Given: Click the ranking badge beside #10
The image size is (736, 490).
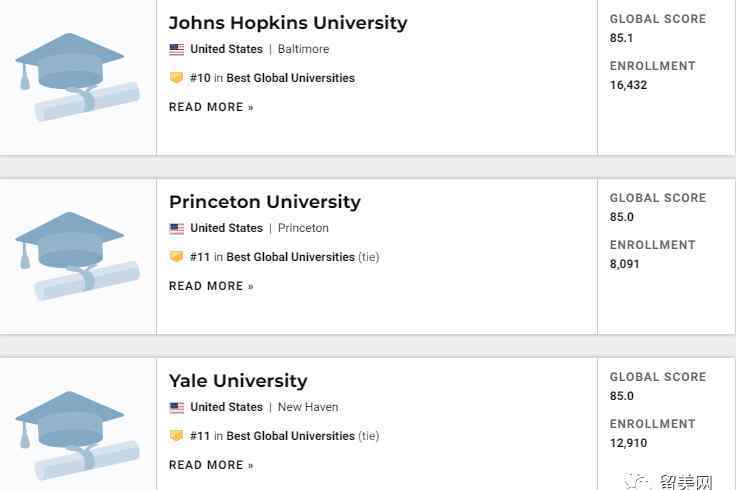Looking at the screenshot, I should (x=176, y=77).
